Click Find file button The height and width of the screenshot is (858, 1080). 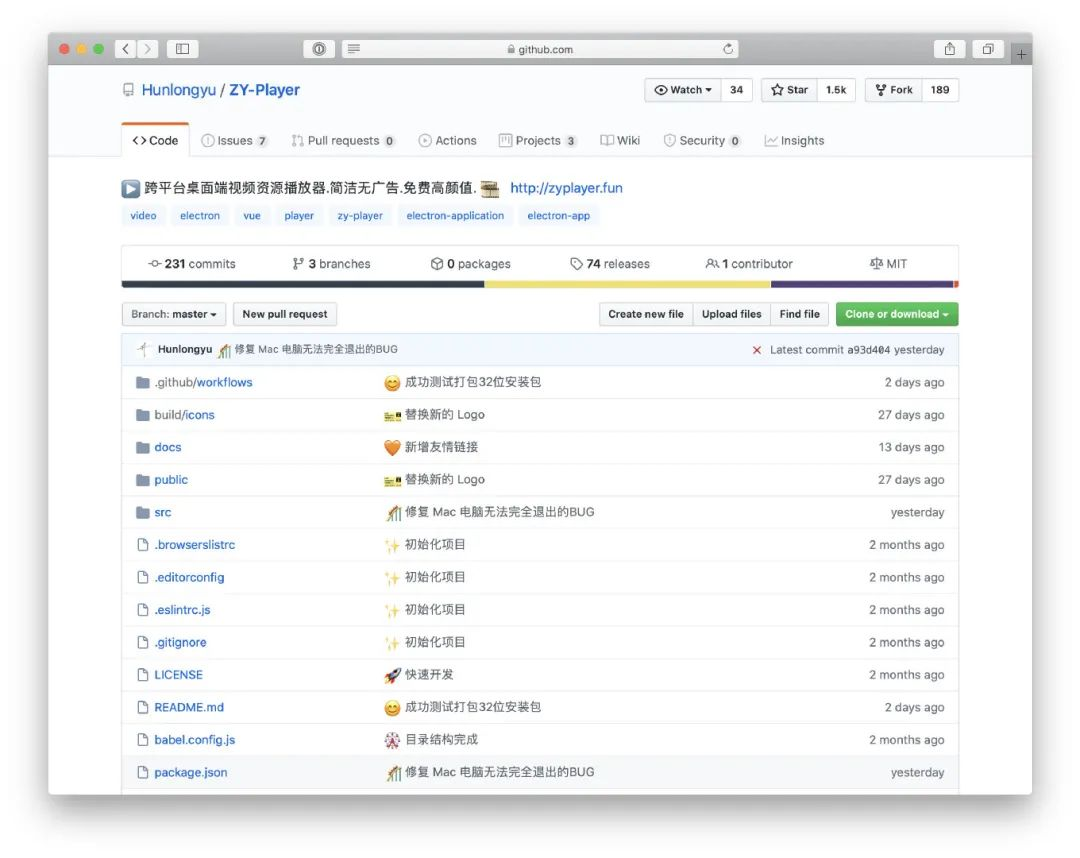(x=800, y=314)
